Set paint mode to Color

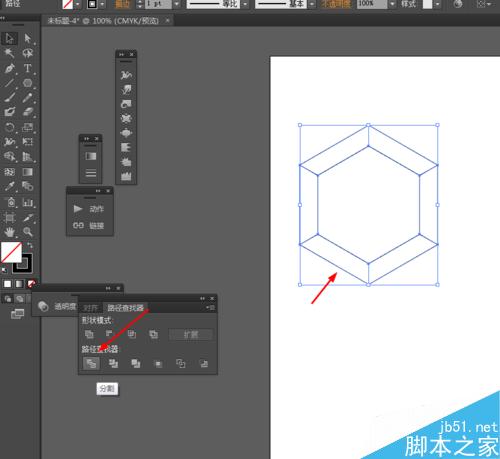click(x=7, y=284)
